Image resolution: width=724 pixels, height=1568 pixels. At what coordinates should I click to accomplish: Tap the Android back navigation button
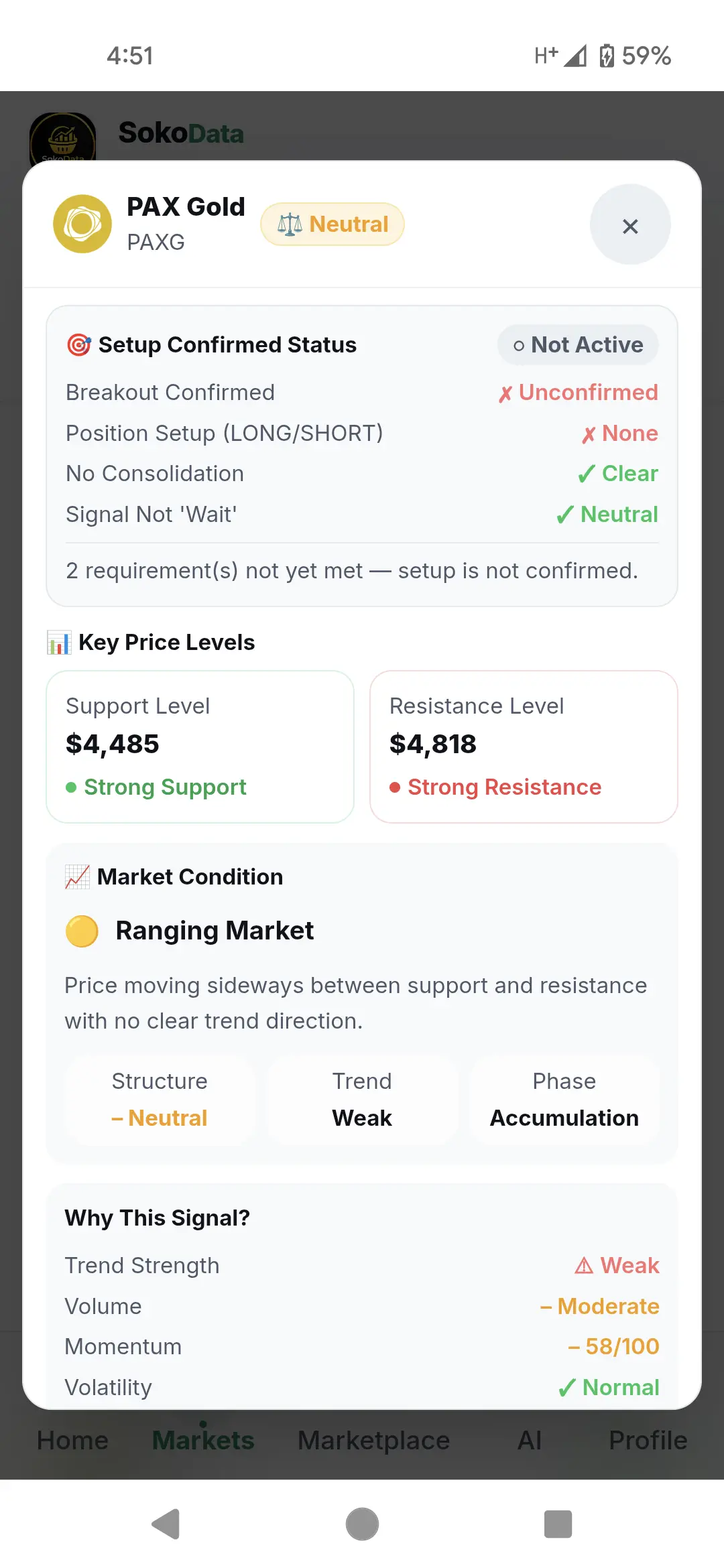[x=166, y=1524]
